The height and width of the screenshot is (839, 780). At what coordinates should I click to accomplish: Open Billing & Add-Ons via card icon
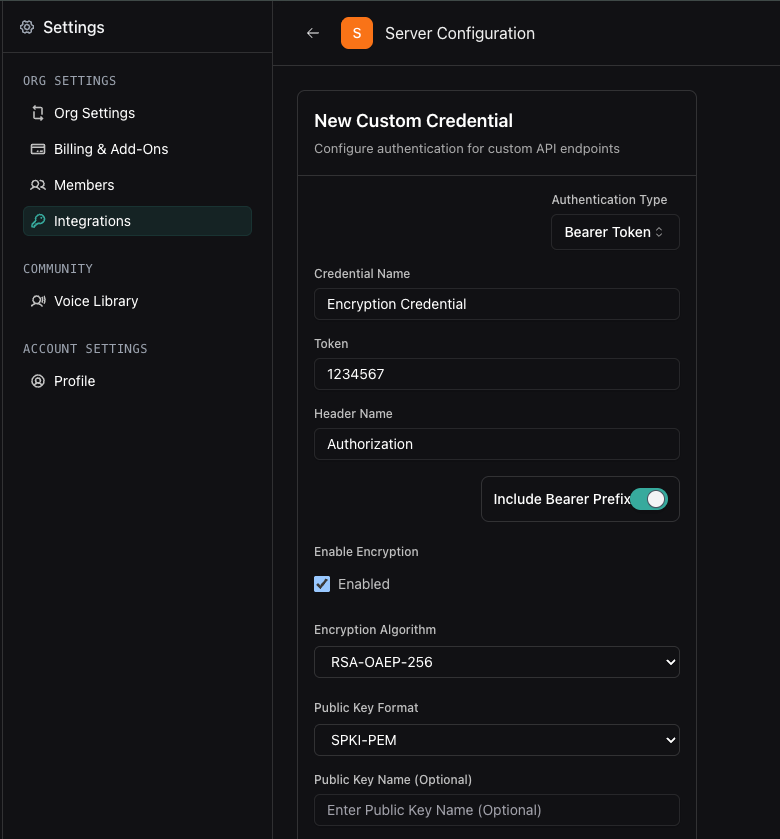tap(36, 149)
